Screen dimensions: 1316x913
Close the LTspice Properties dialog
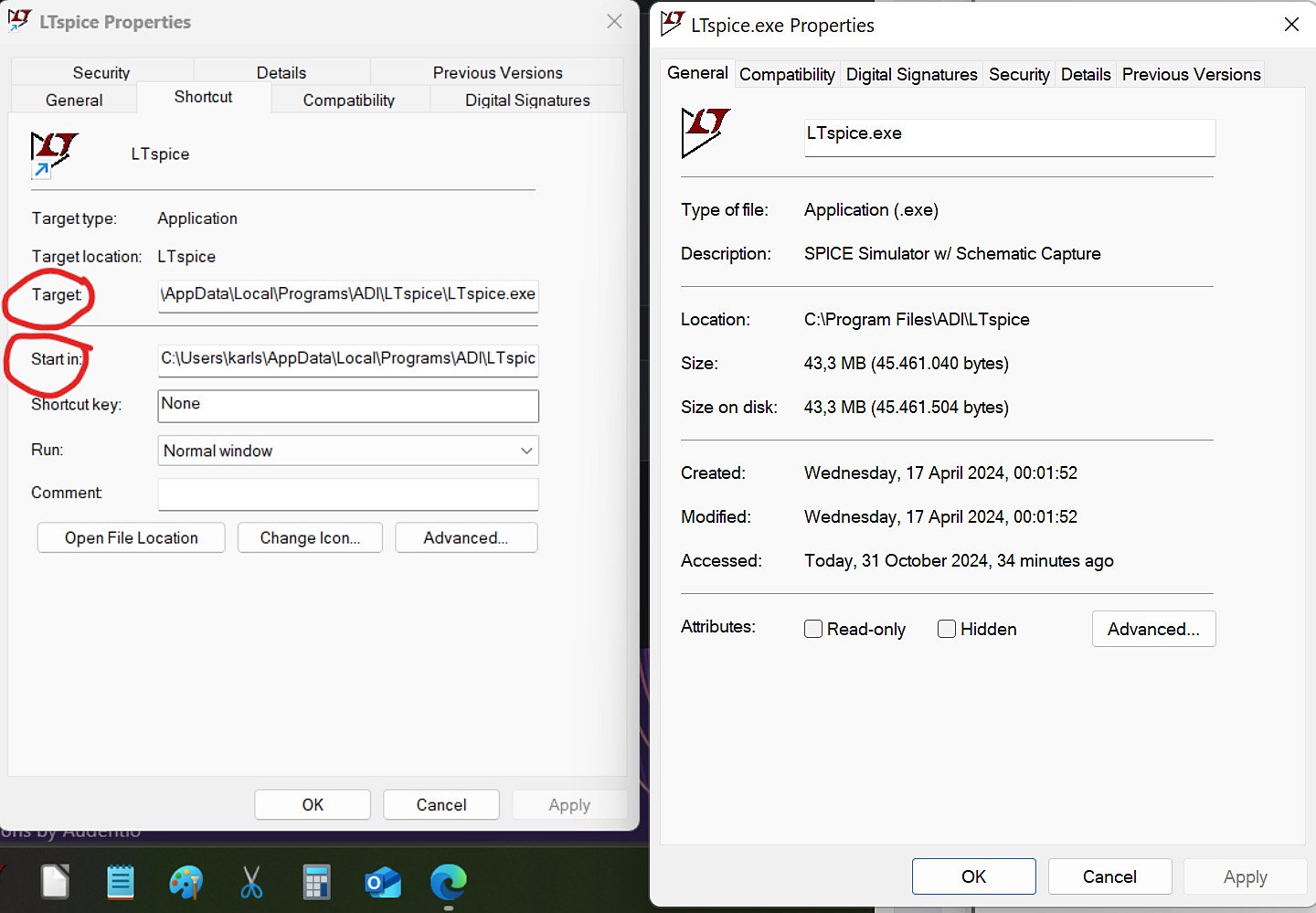tap(614, 21)
